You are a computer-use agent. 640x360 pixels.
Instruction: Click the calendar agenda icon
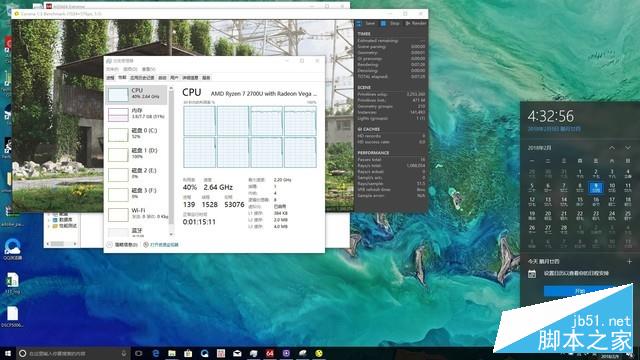[x=532, y=274]
